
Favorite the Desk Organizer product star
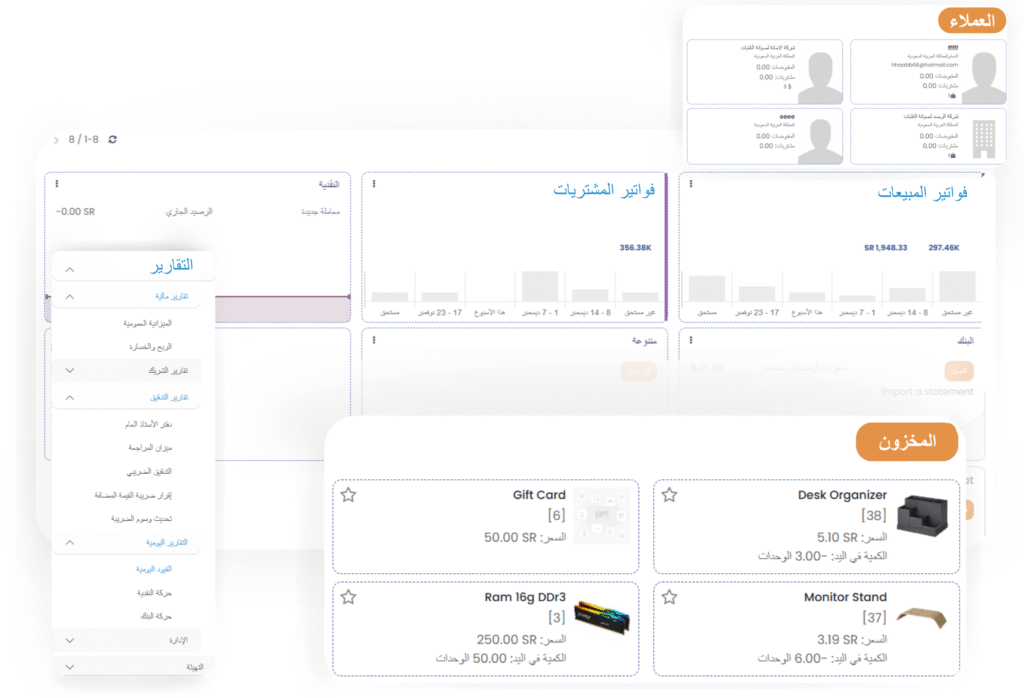pyautogui.click(x=669, y=495)
